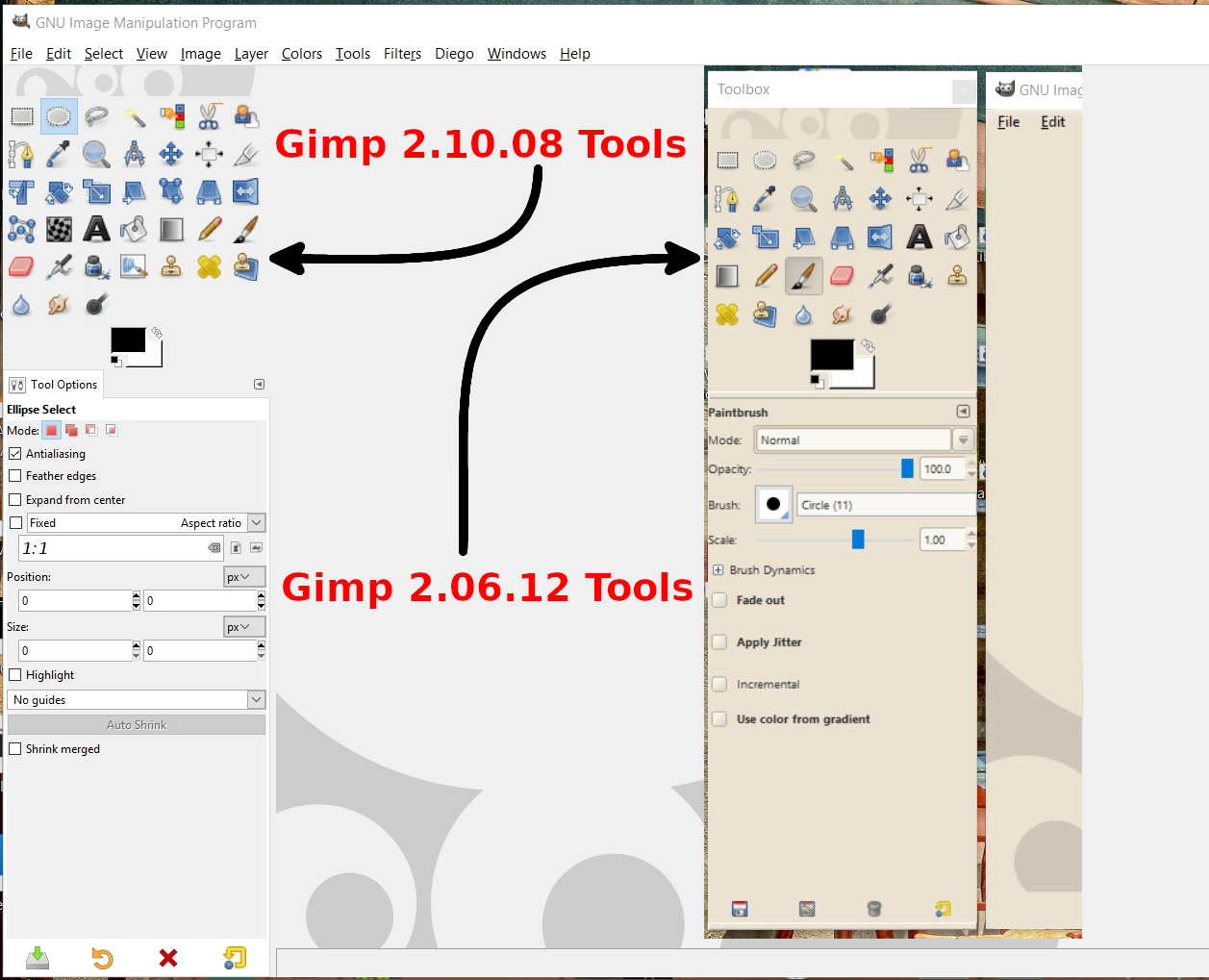The height and width of the screenshot is (980, 1209).
Task: Choose Intersect with selection mode button
Action: point(112,430)
